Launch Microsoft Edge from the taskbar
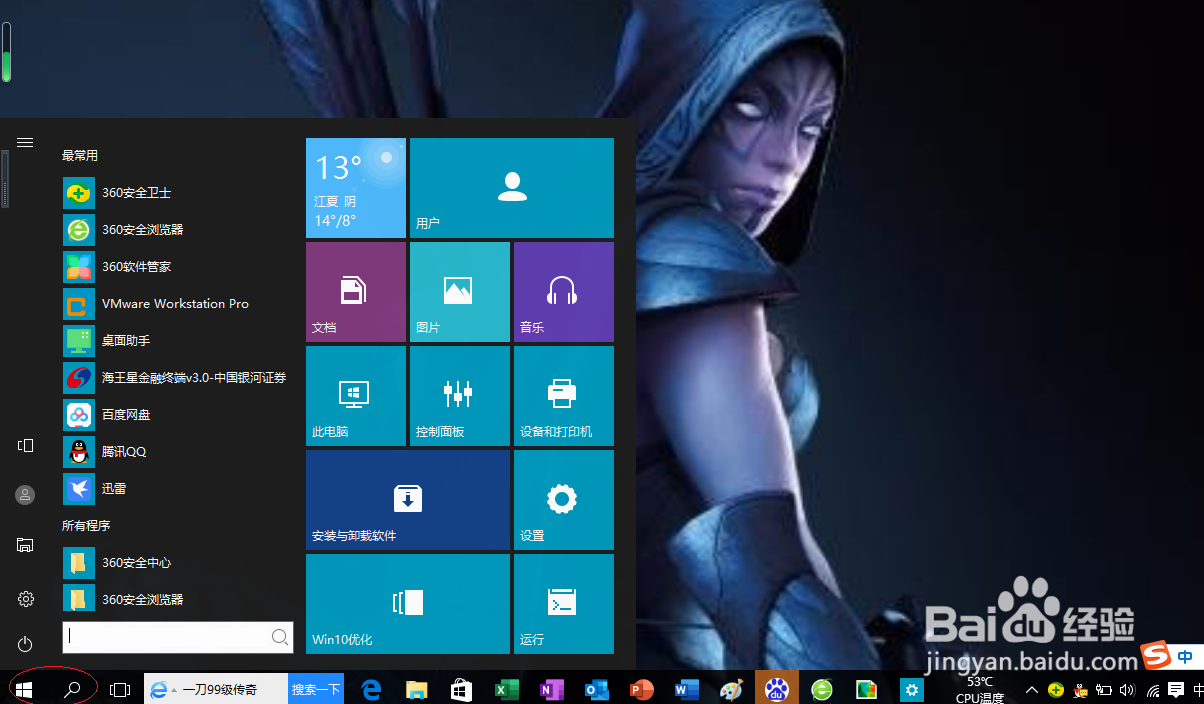Viewport: 1204px width, 704px height. (x=372, y=689)
